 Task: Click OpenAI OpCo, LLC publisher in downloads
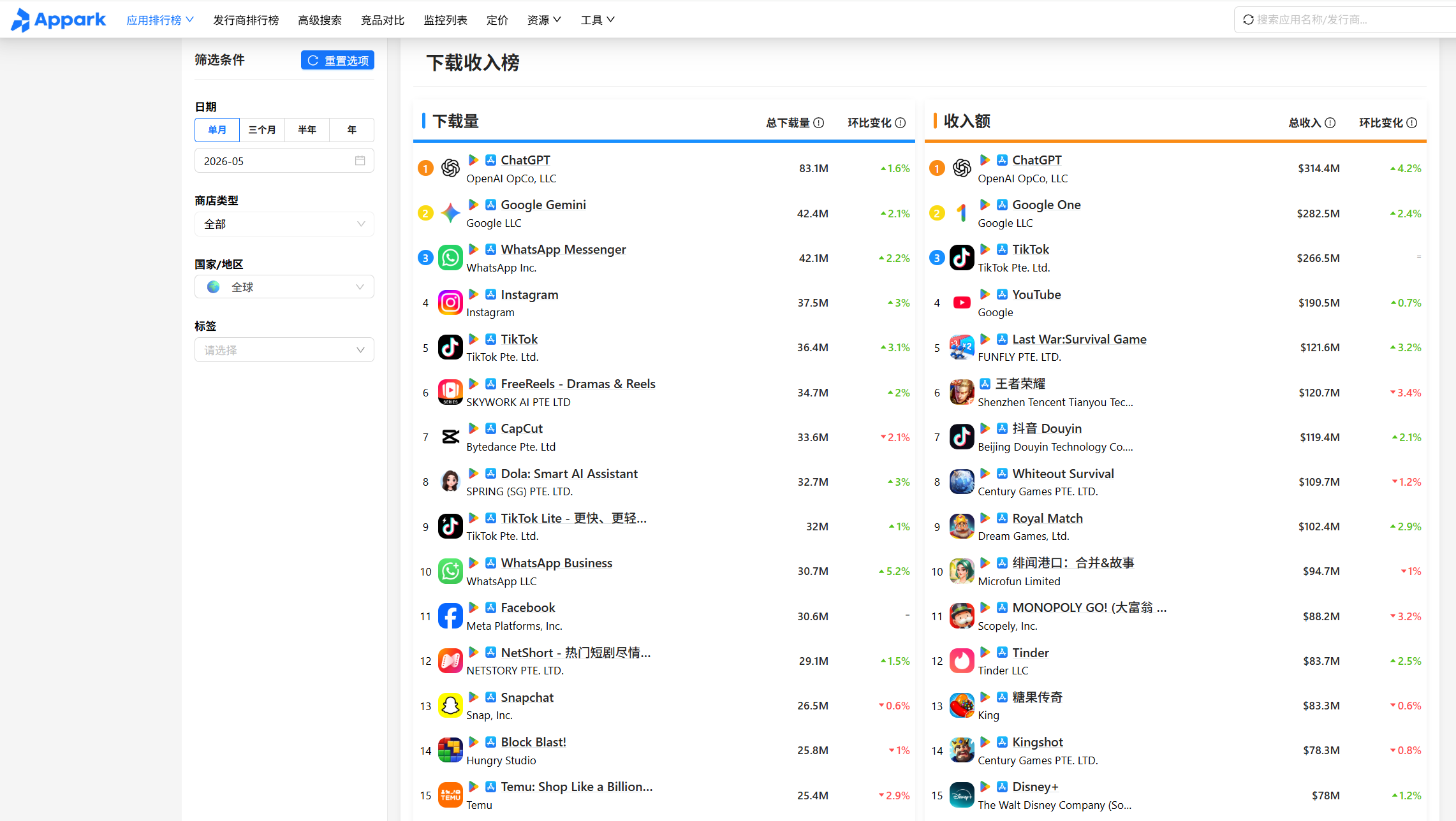coord(511,178)
